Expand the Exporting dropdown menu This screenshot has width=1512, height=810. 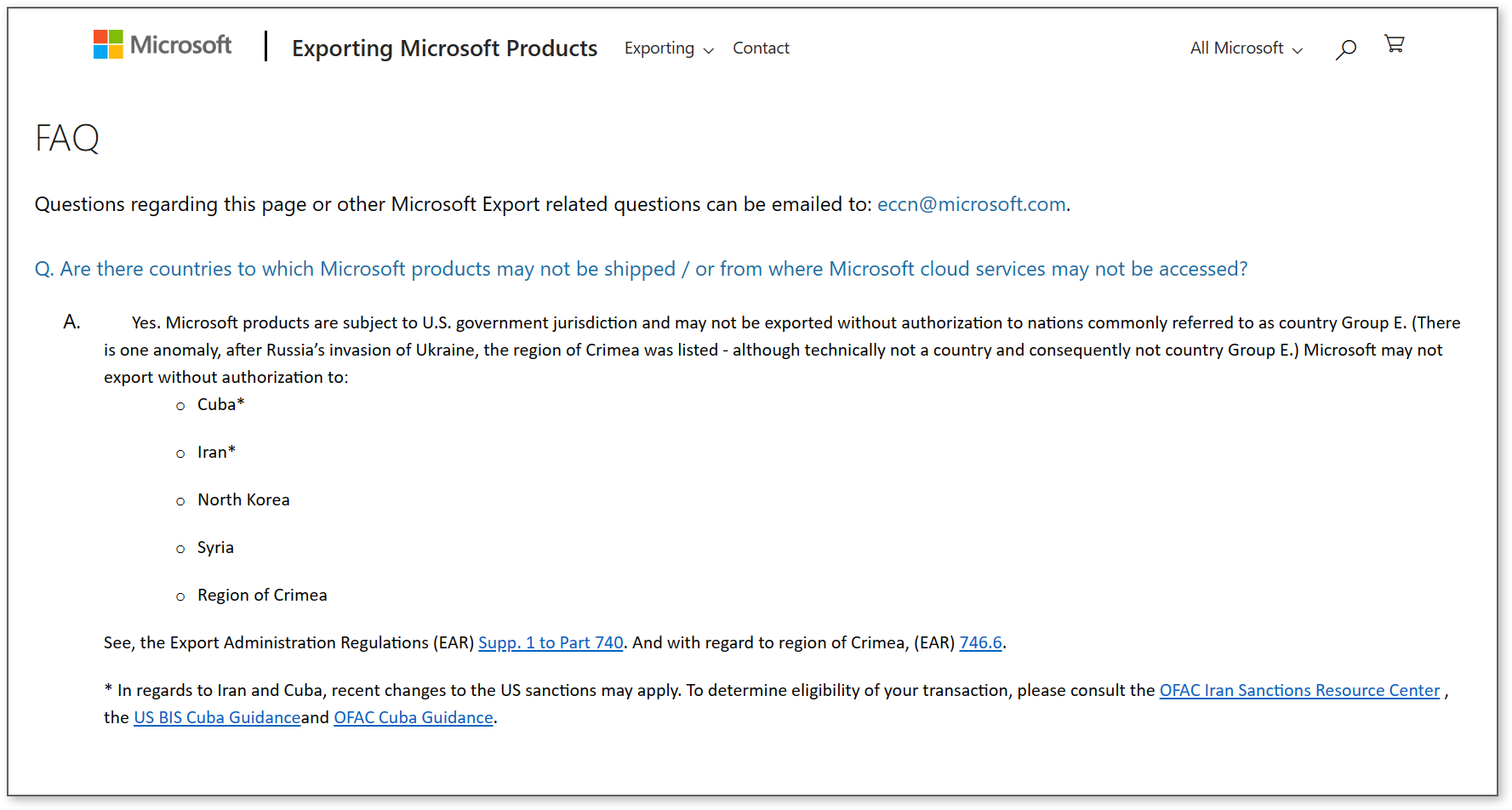click(x=669, y=48)
